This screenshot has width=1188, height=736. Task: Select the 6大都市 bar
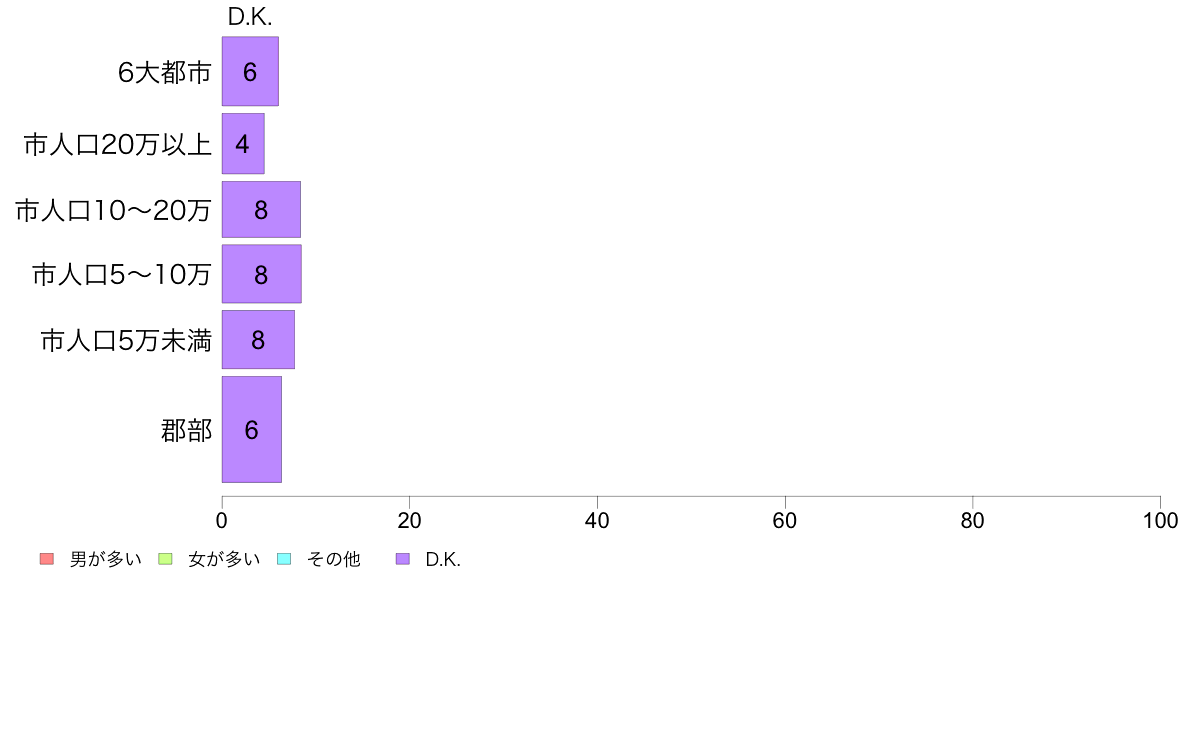coord(250,71)
